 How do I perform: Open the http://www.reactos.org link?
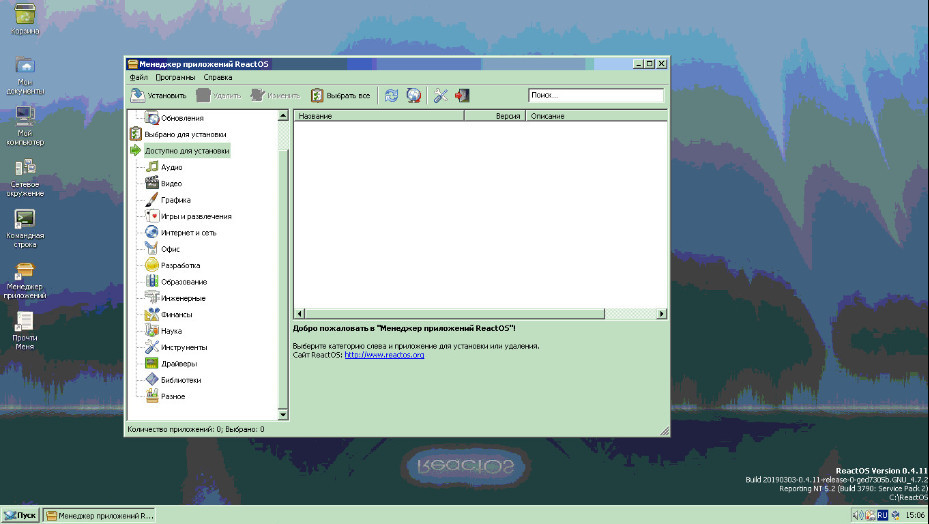click(x=385, y=355)
